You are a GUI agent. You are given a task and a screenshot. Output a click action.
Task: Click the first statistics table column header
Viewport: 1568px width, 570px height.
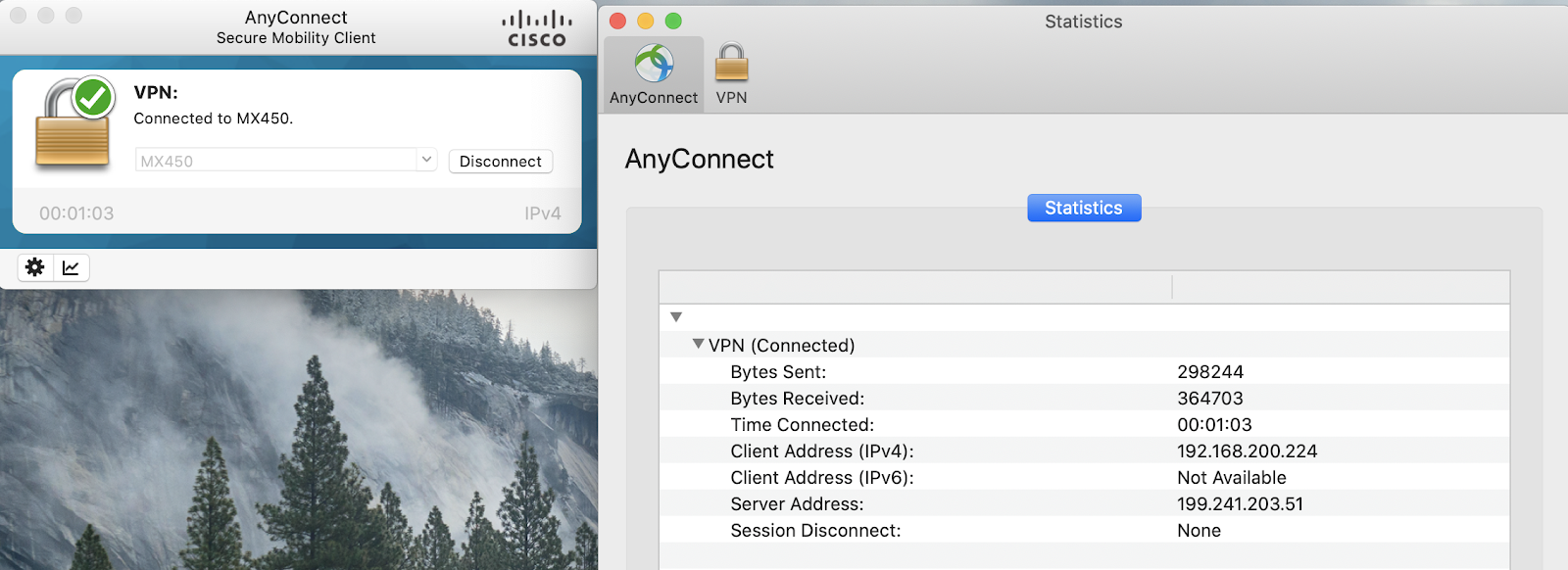915,287
